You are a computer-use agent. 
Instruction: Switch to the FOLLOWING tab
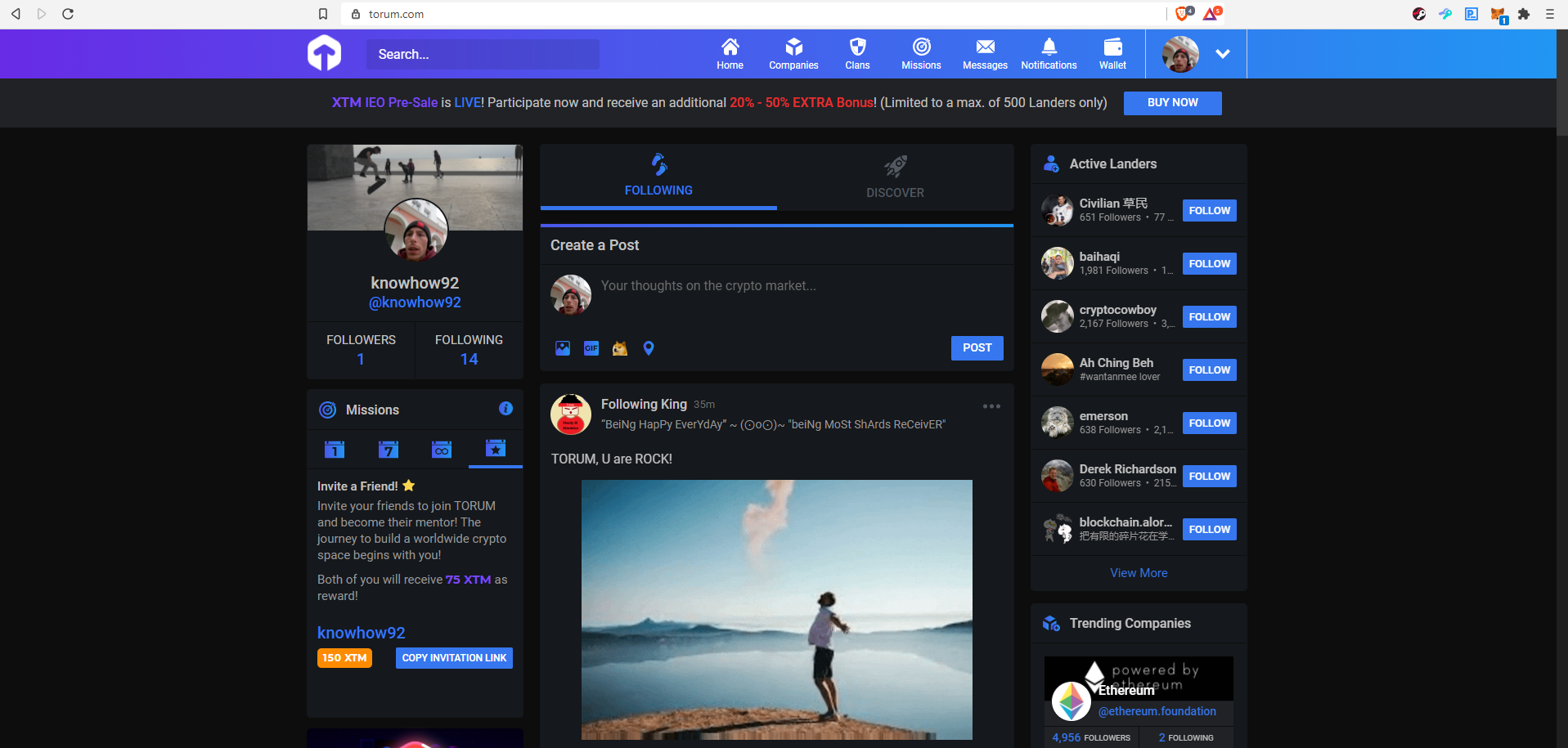658,177
